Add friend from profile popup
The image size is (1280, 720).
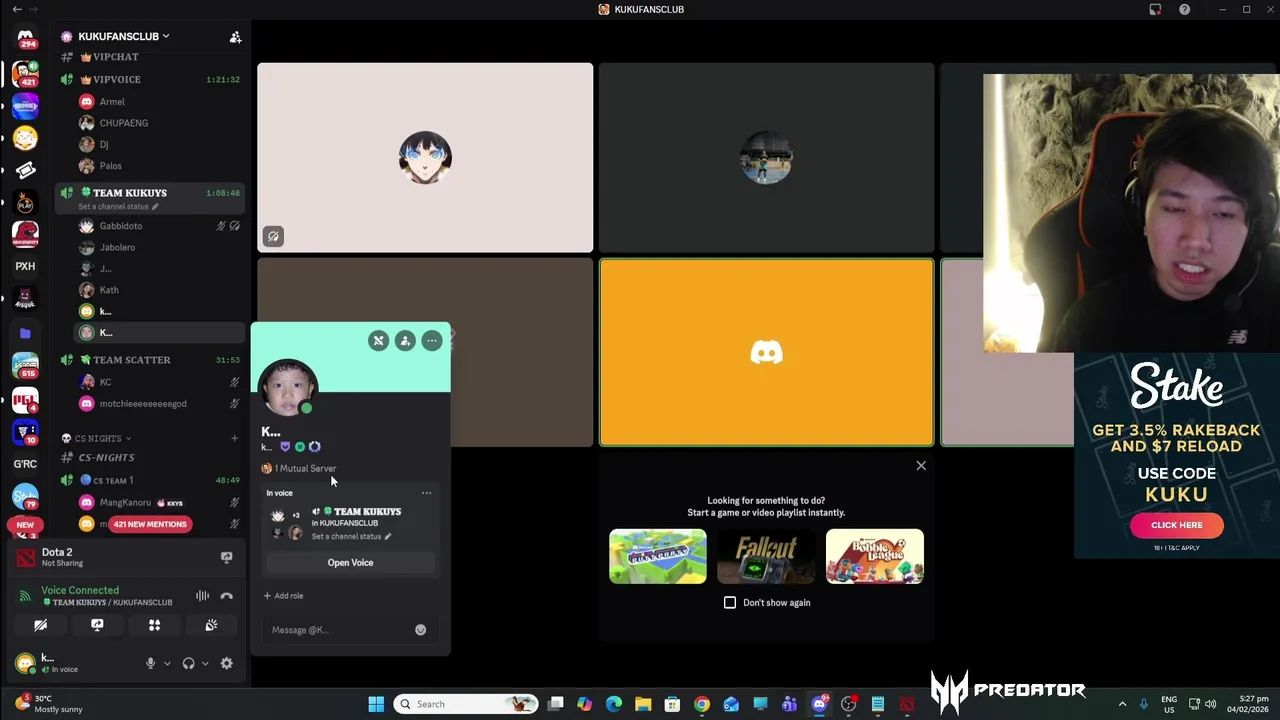405,341
